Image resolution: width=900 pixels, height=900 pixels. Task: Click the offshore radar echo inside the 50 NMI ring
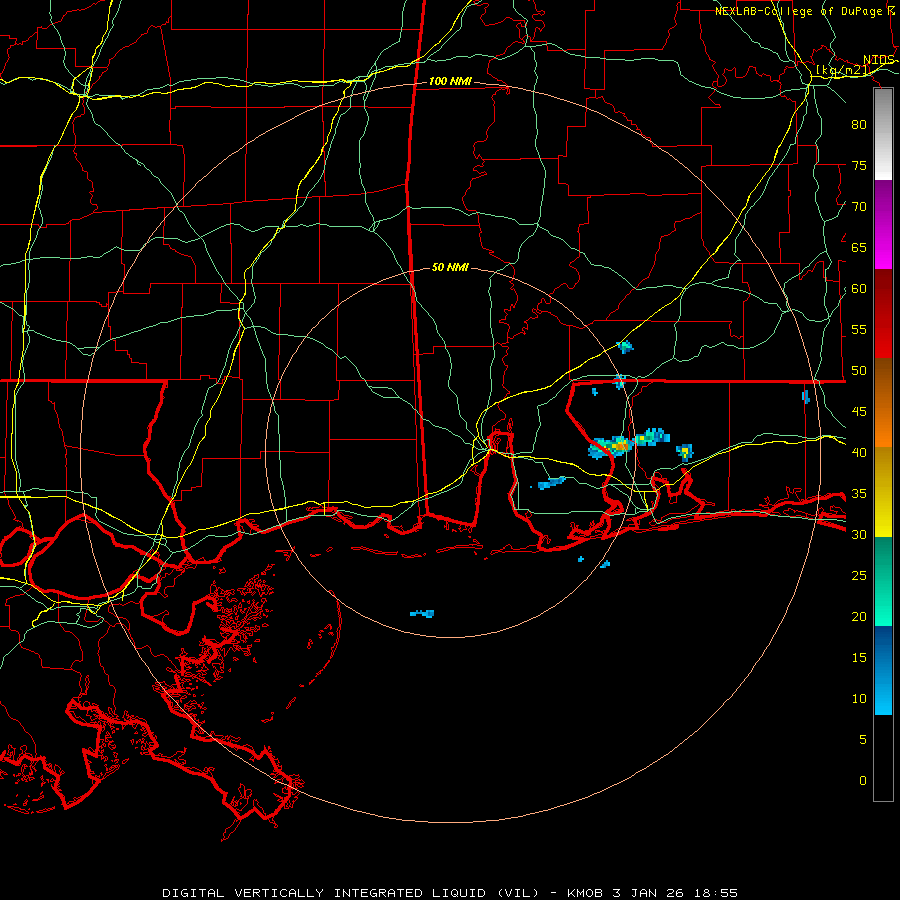coord(422,614)
